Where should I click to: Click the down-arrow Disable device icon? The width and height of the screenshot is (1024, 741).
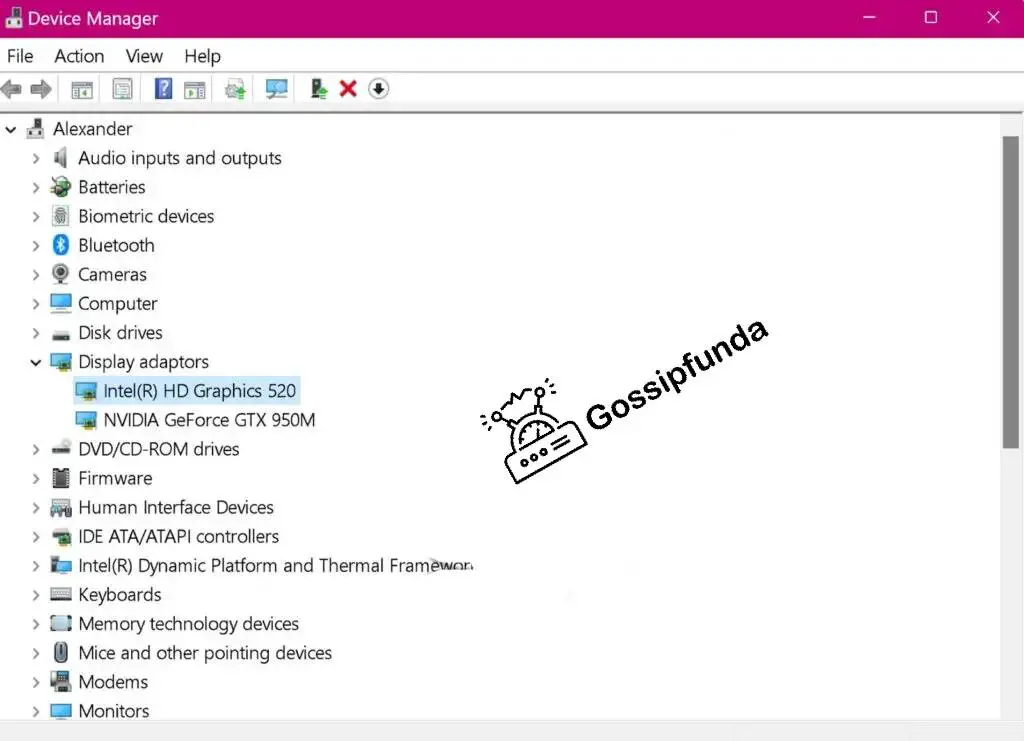pos(378,88)
